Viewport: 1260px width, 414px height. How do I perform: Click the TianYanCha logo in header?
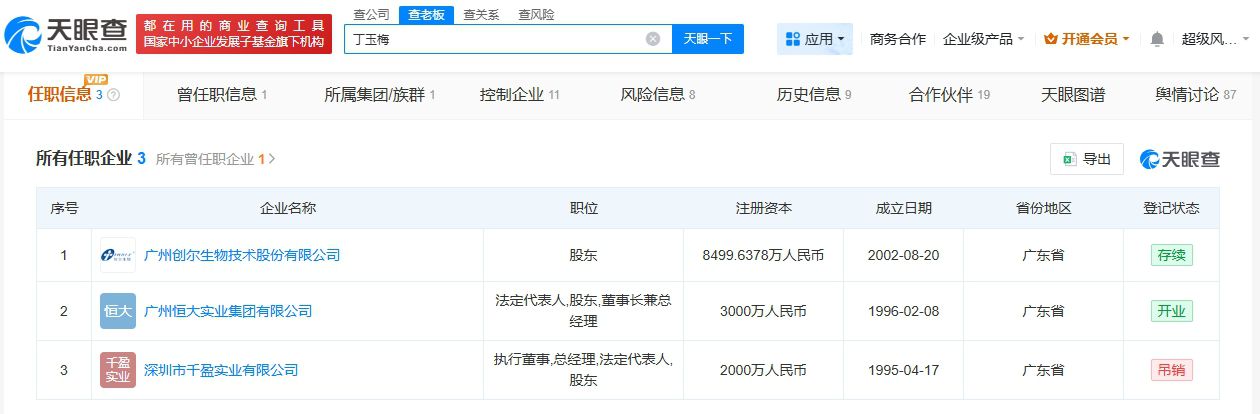coord(66,34)
